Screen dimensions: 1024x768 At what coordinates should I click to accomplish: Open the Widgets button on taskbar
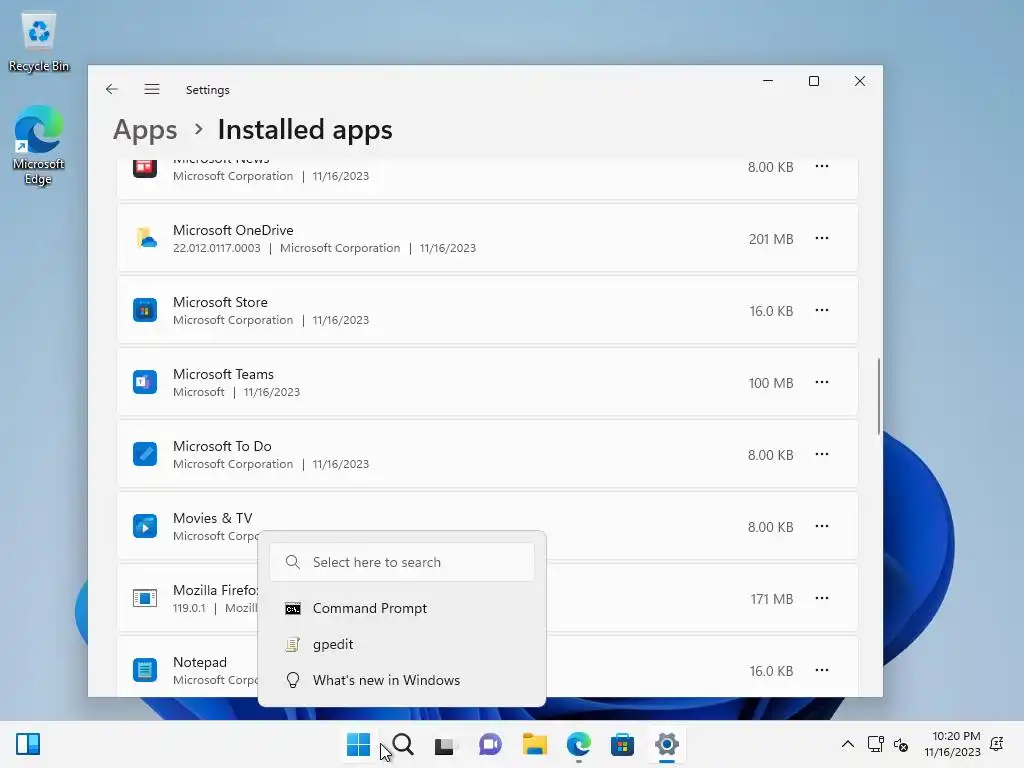click(x=28, y=744)
